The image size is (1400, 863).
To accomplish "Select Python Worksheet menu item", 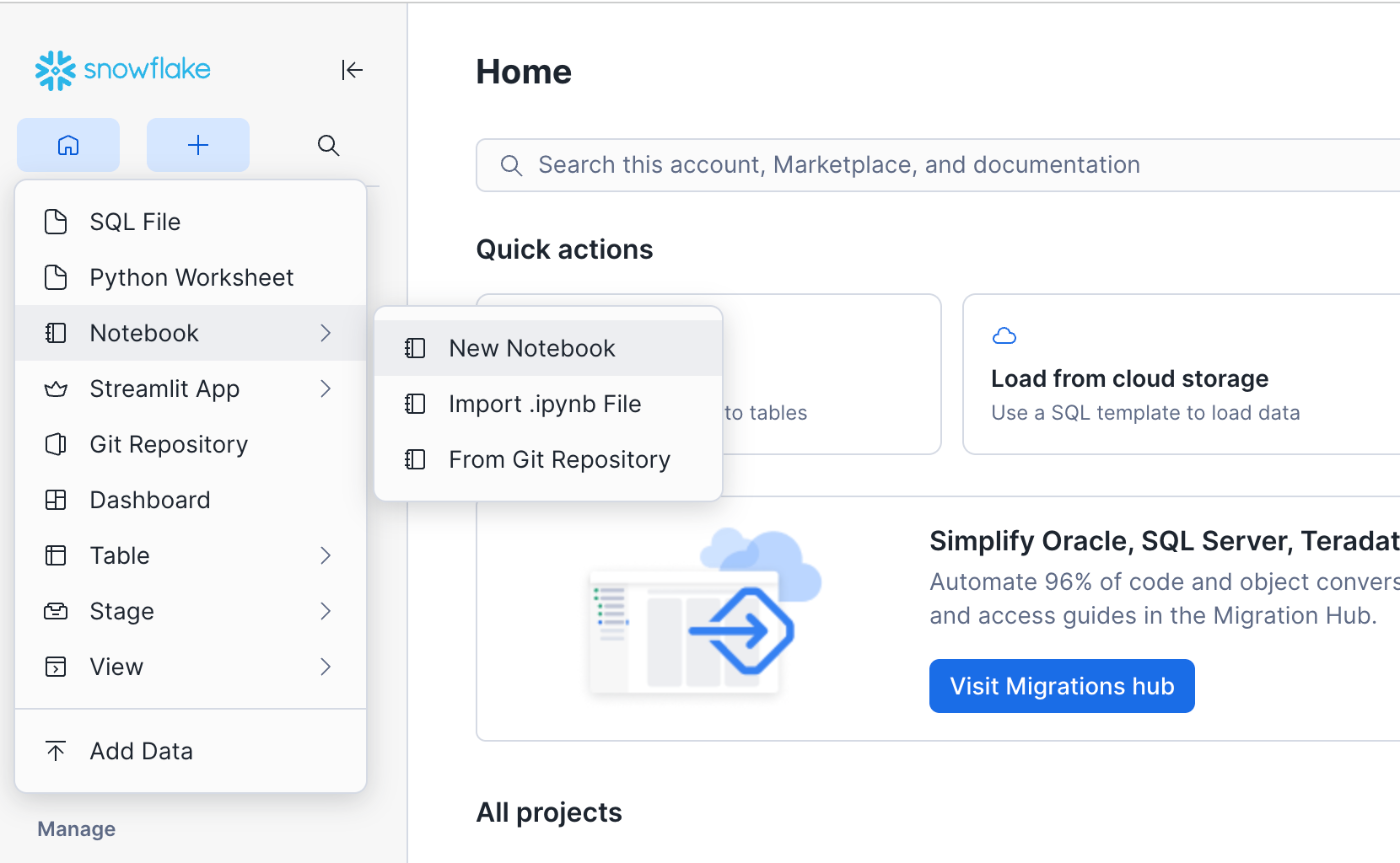I will point(190,278).
